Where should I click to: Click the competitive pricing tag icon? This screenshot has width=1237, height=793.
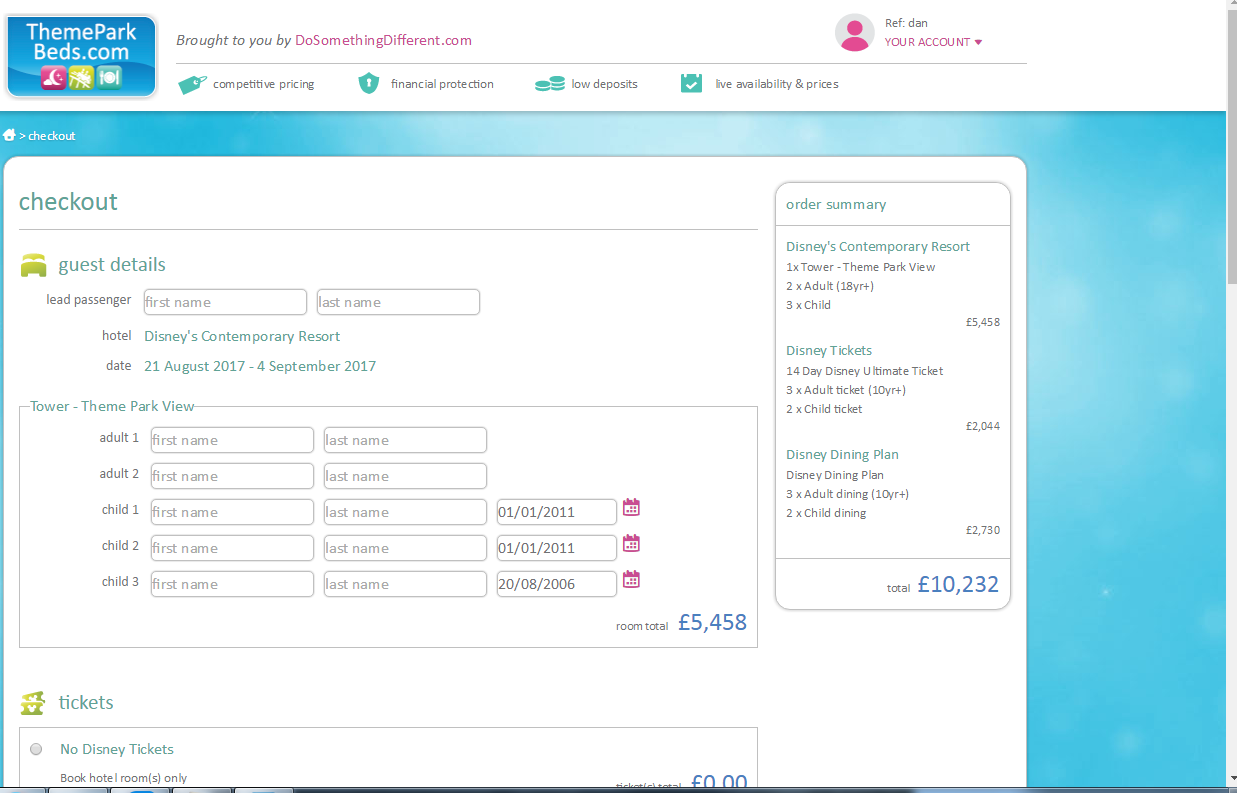tap(192, 84)
